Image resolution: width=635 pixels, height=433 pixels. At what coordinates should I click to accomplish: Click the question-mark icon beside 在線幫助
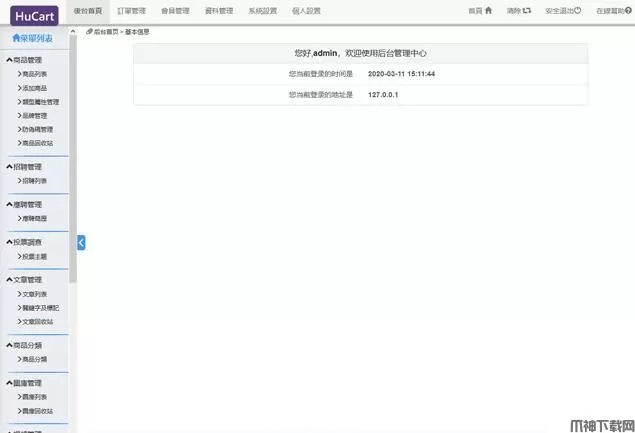628,11
